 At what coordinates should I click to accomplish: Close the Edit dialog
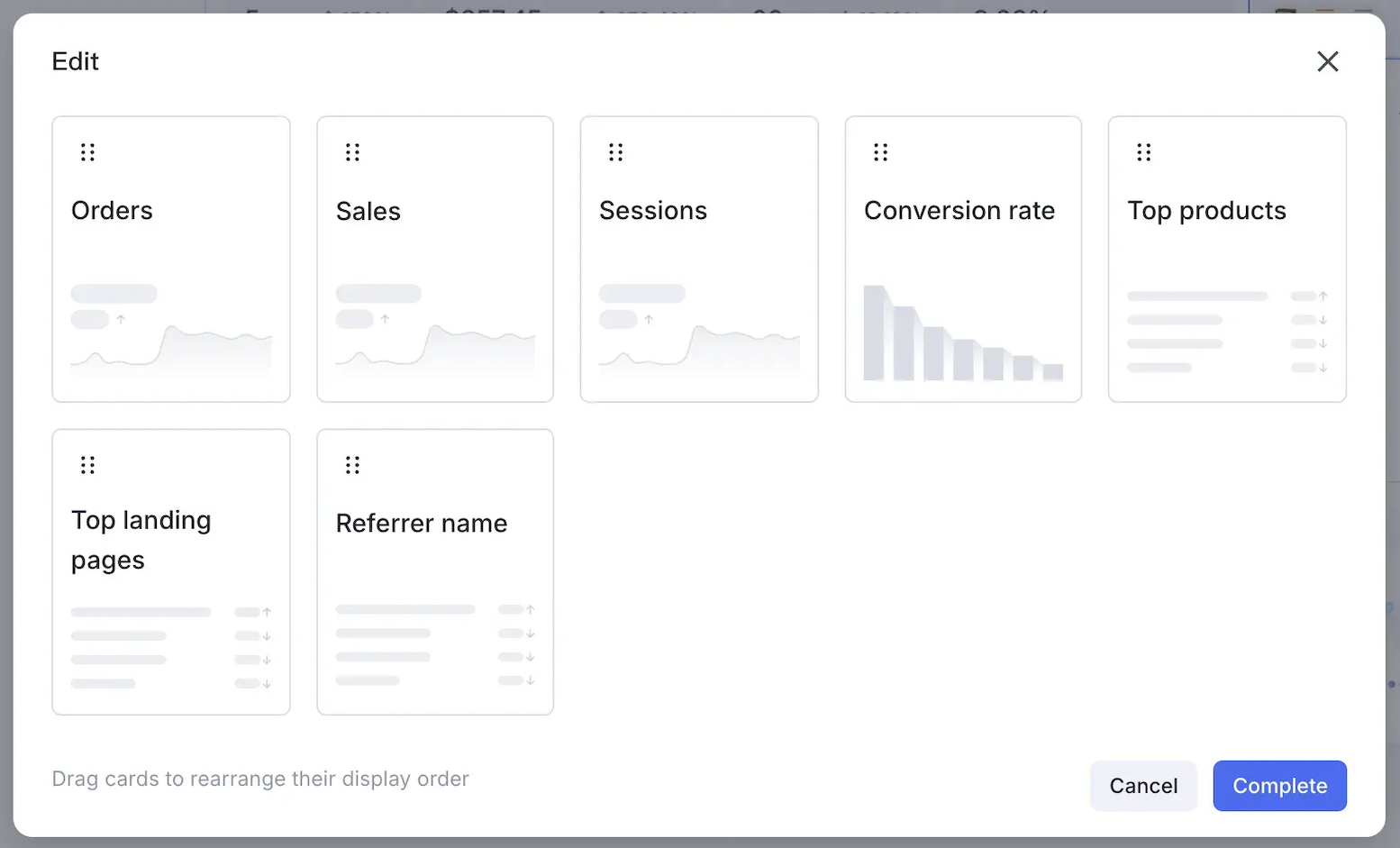click(x=1327, y=61)
